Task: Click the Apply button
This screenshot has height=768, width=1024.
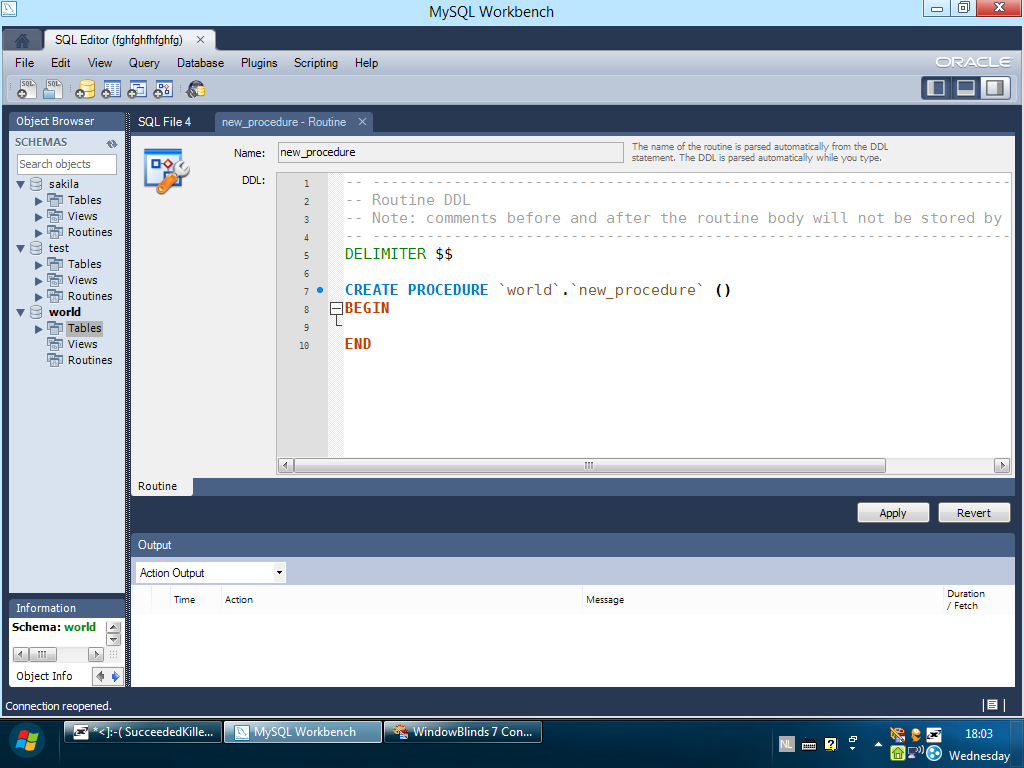Action: [x=893, y=513]
